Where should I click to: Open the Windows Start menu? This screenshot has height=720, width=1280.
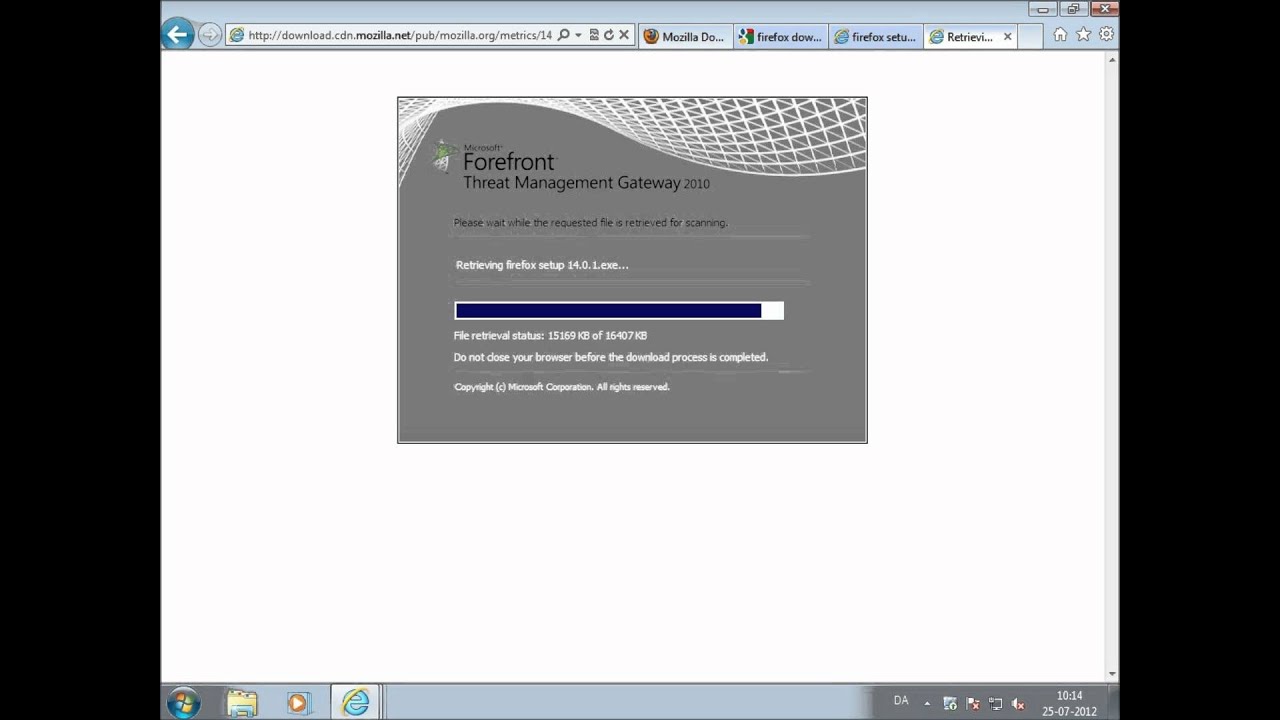pyautogui.click(x=184, y=702)
